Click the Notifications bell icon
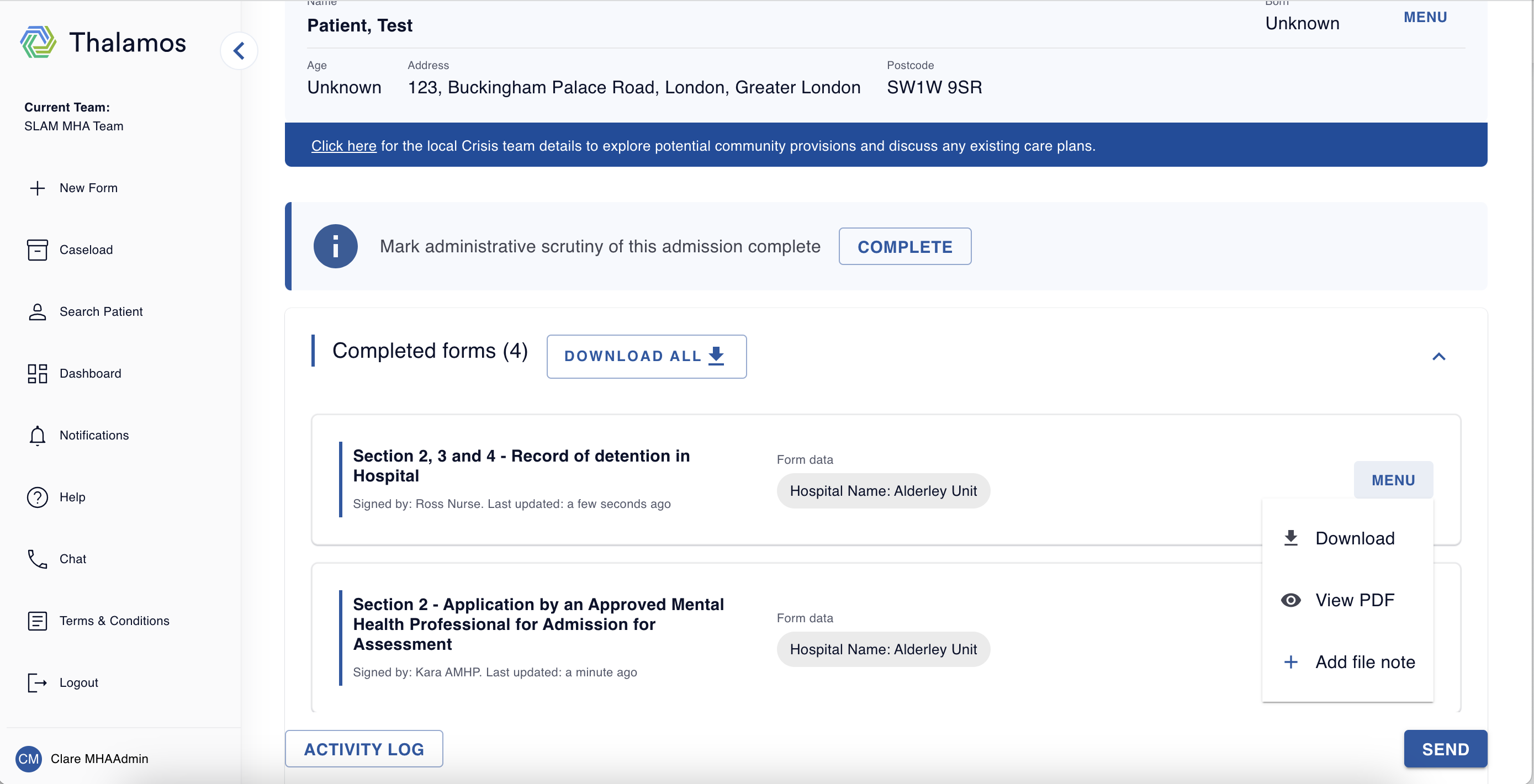This screenshot has width=1534, height=784. click(38, 436)
